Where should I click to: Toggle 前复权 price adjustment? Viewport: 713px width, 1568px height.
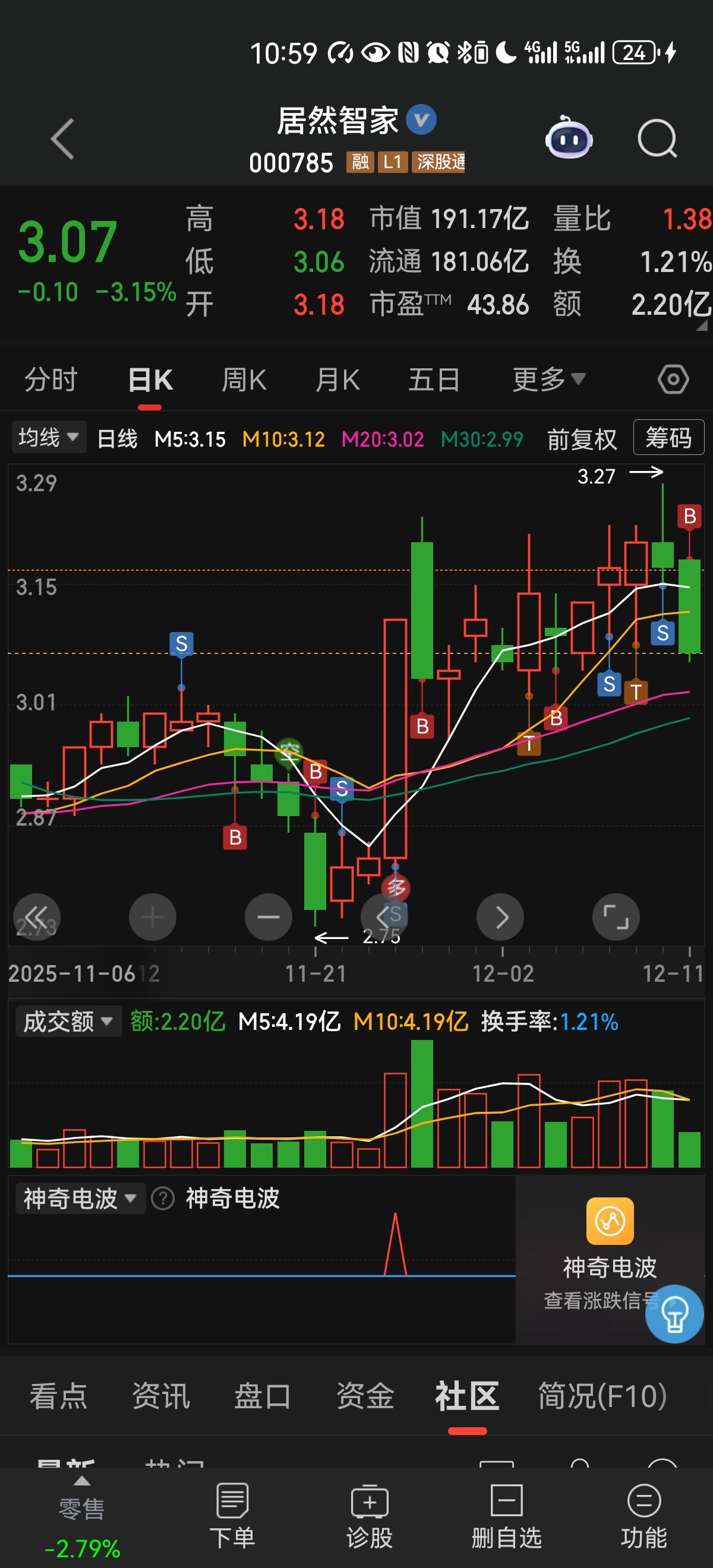582,439
